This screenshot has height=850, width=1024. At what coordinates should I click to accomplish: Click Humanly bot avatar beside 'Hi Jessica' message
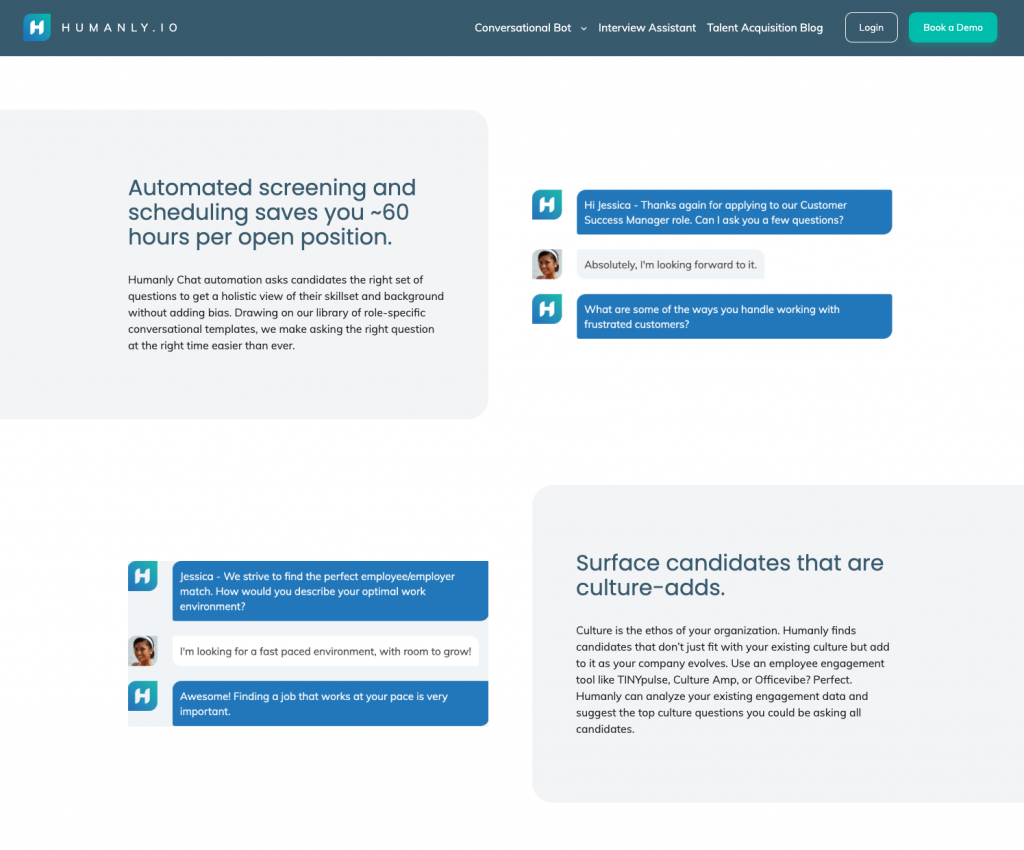[547, 205]
